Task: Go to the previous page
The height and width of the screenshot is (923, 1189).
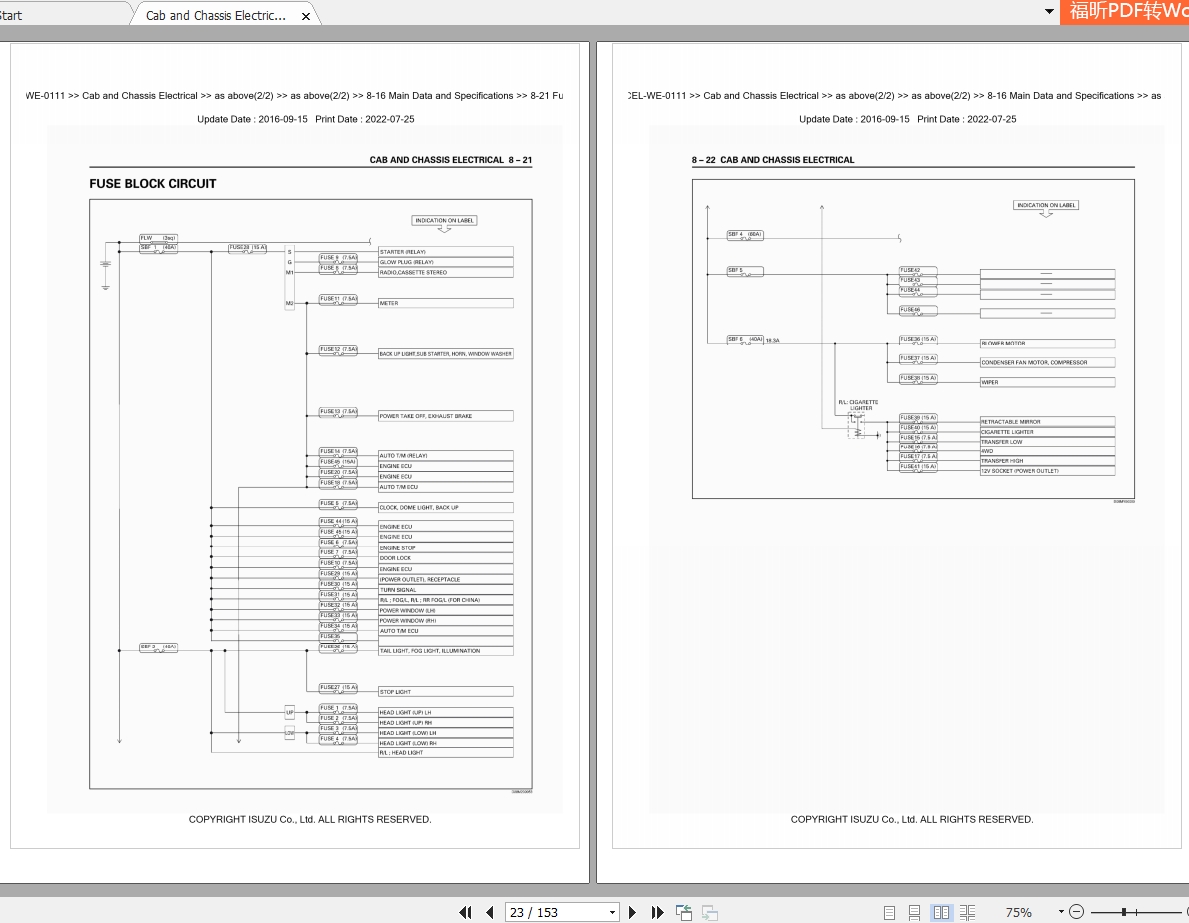Action: pyautogui.click(x=490, y=912)
